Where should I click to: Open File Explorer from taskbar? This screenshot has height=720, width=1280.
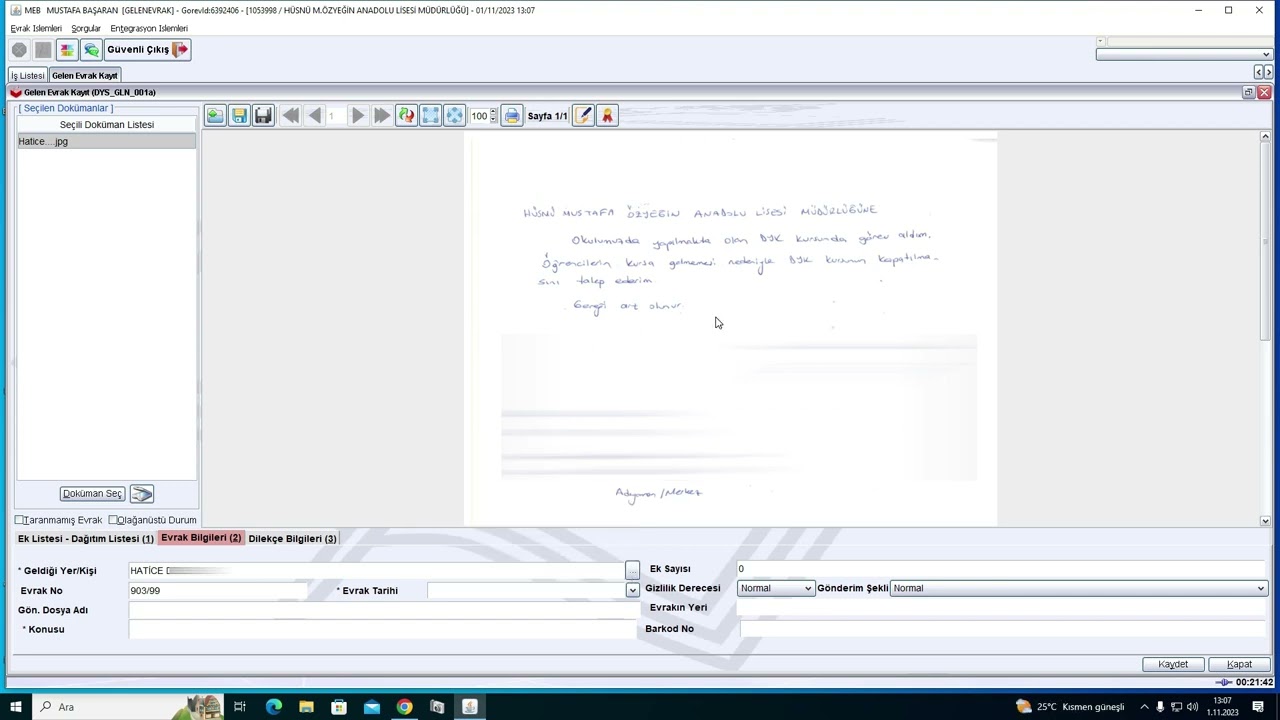click(306, 707)
